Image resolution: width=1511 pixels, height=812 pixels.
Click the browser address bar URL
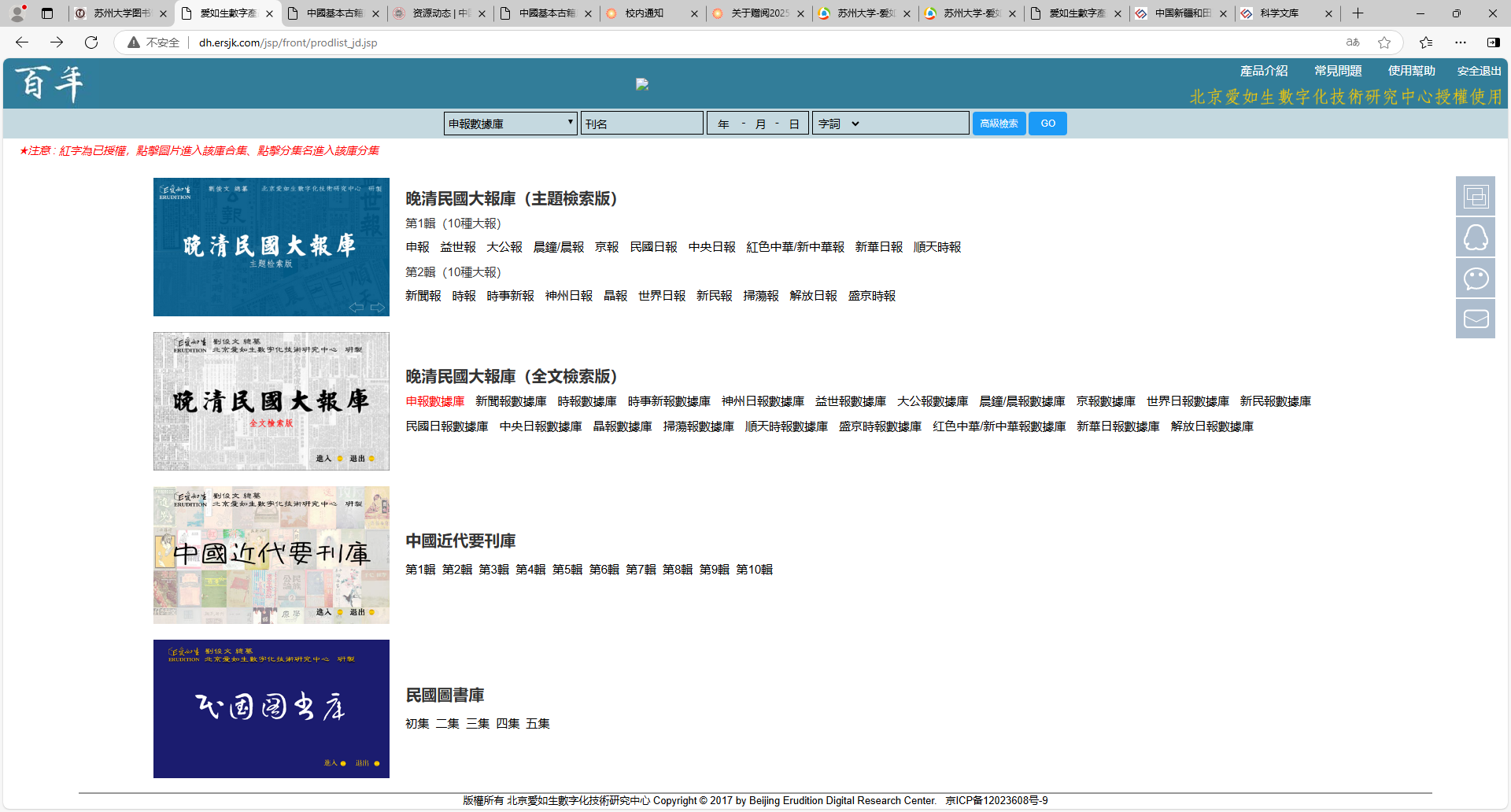(288, 42)
